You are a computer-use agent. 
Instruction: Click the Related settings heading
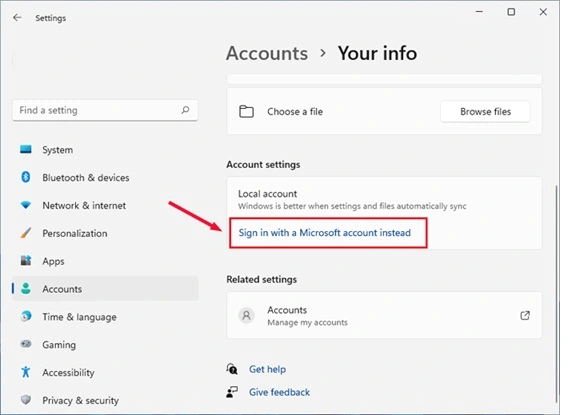pyautogui.click(x=261, y=279)
